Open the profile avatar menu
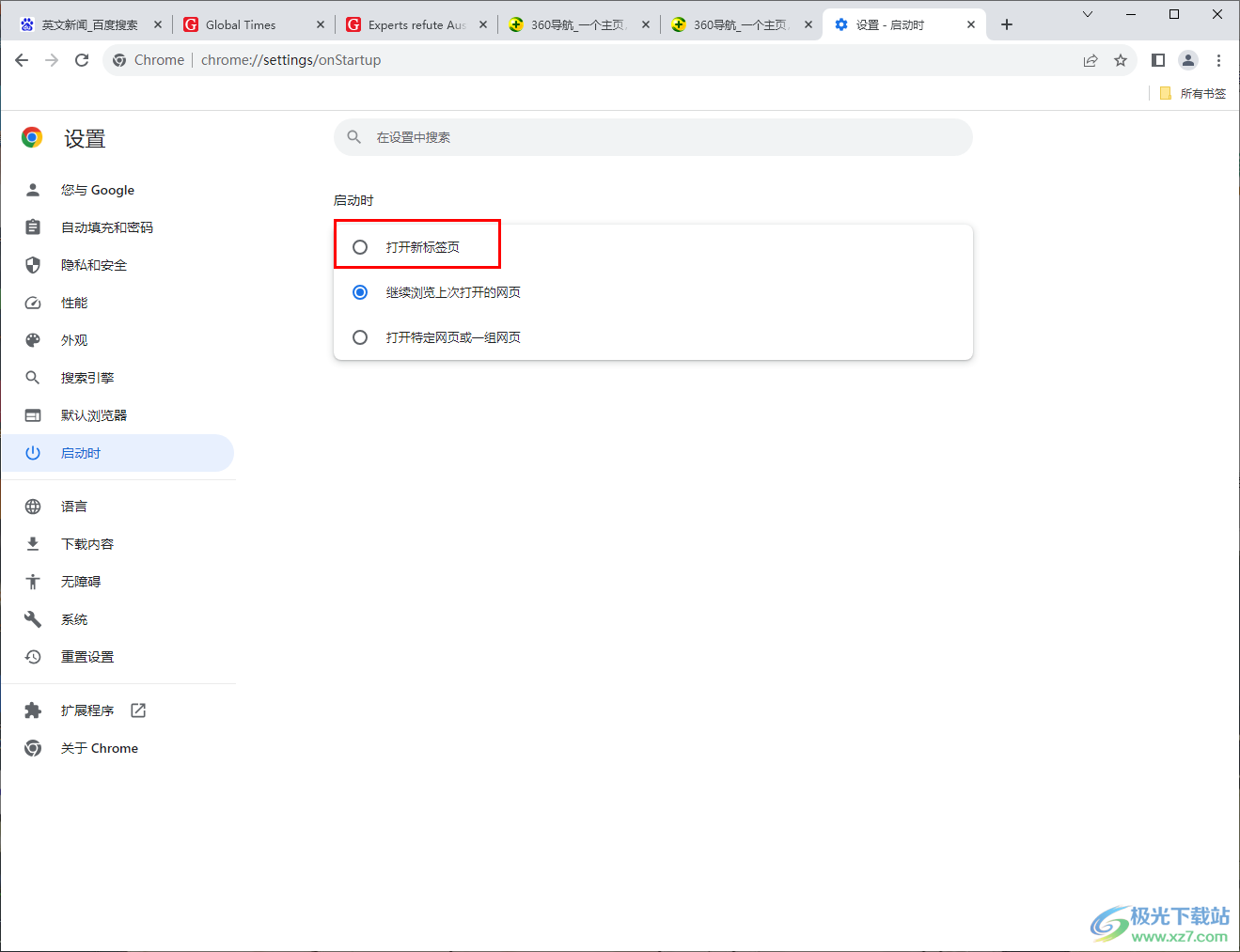 (1188, 60)
